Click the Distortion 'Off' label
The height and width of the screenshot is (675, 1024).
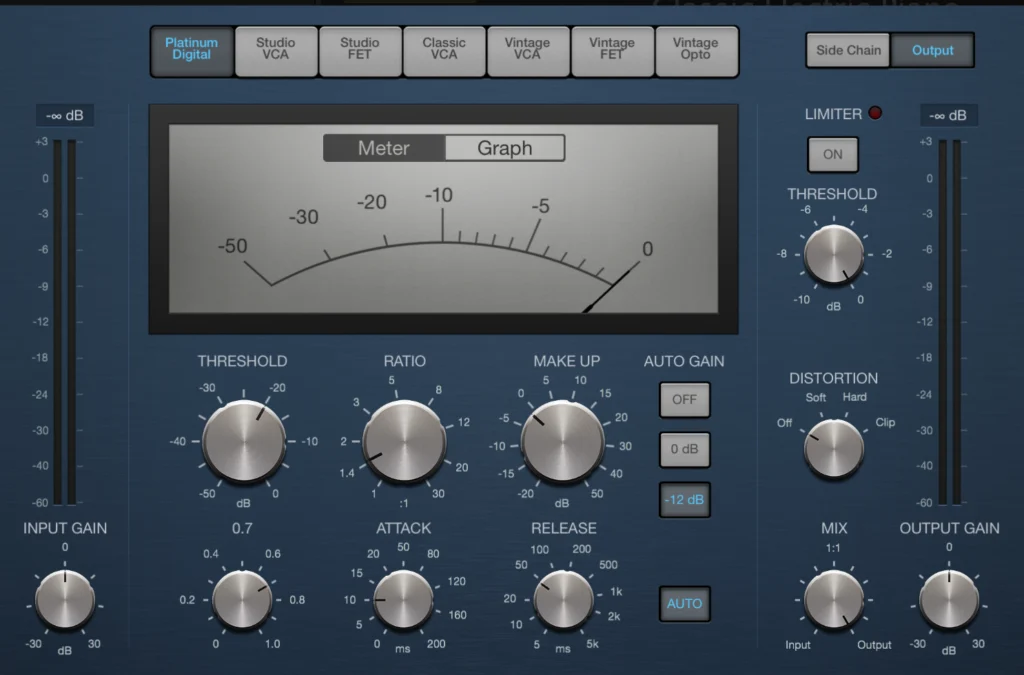click(x=784, y=423)
